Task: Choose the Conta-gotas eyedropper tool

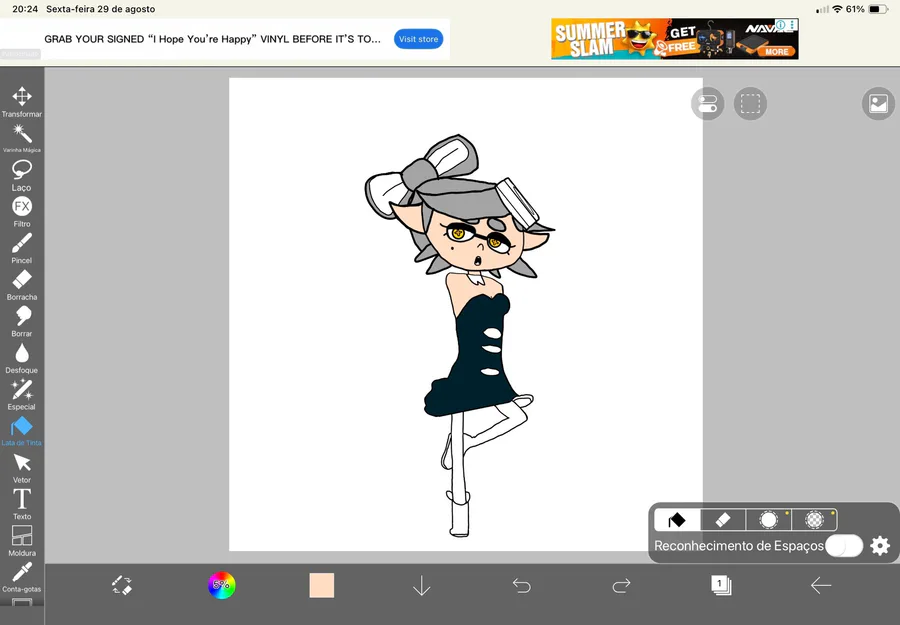Action: [x=22, y=577]
